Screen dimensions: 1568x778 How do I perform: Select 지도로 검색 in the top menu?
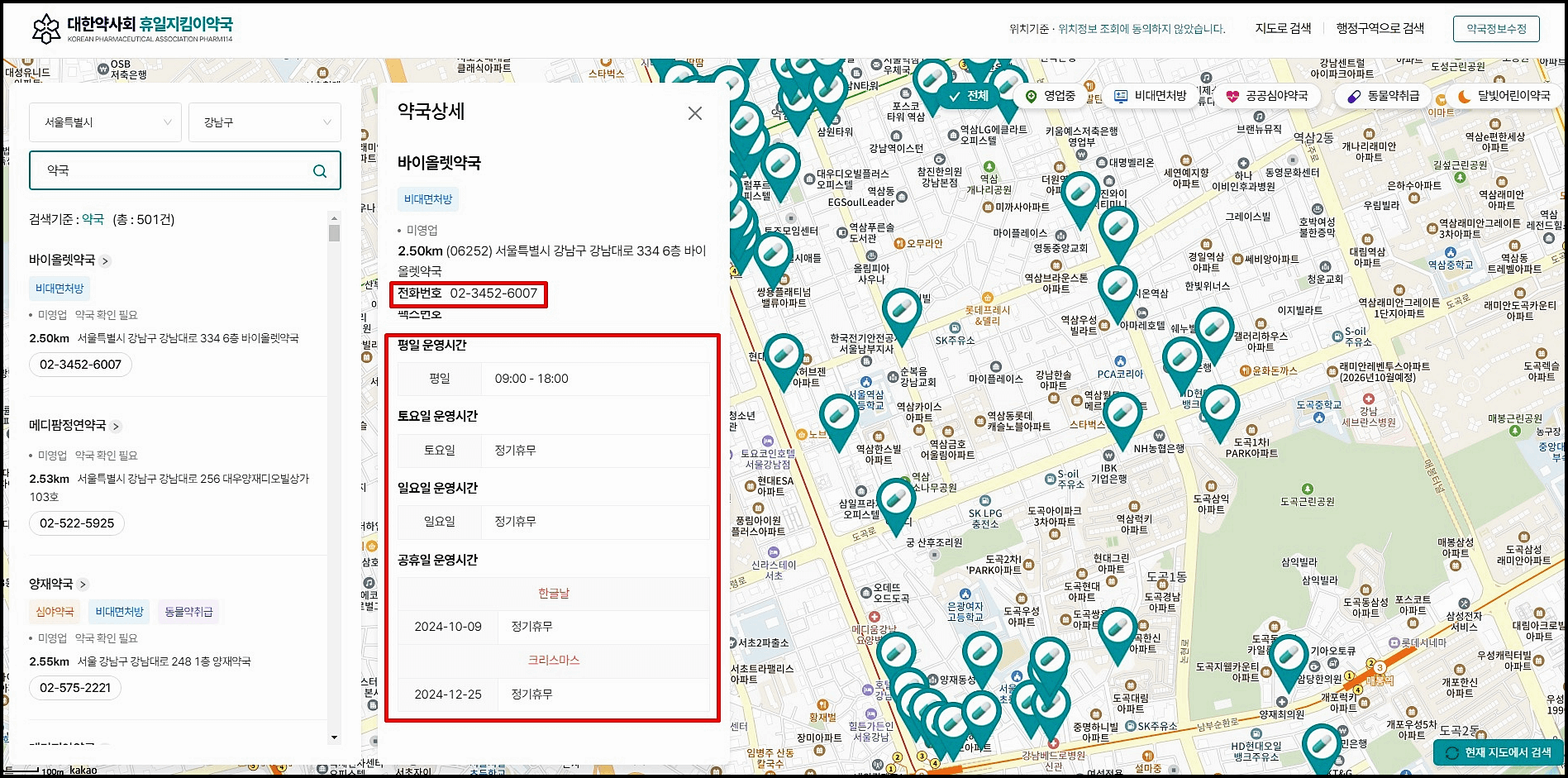1282,27
